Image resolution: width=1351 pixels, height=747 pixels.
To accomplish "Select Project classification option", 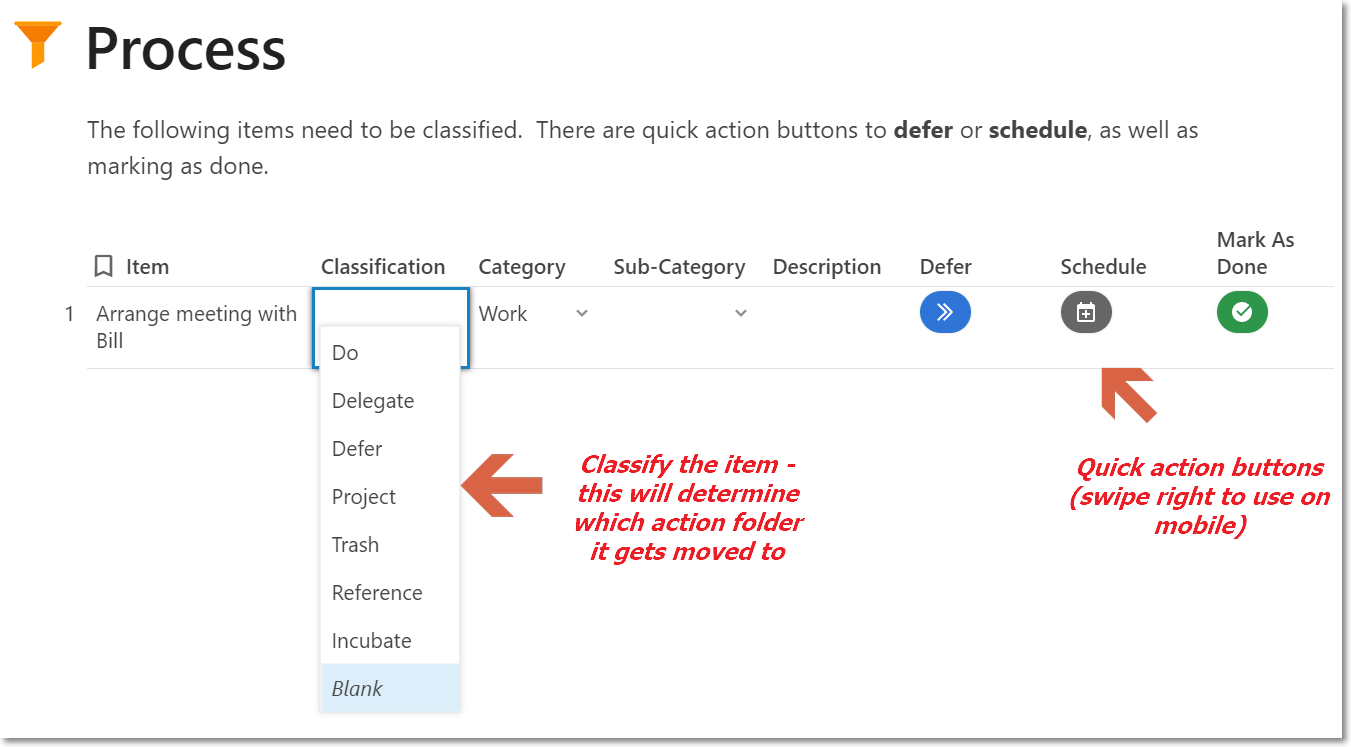I will (x=364, y=497).
